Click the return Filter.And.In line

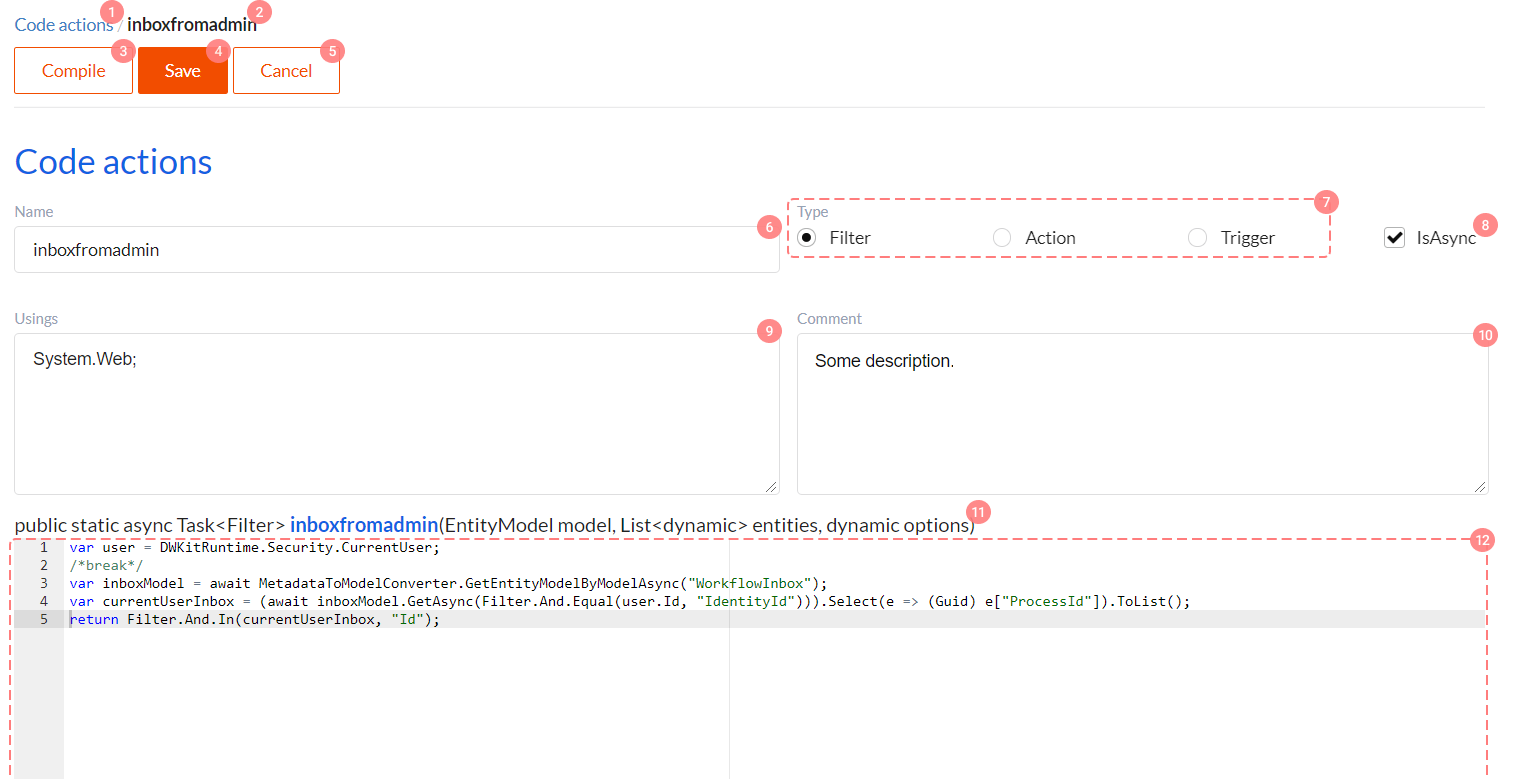[x=254, y=620]
